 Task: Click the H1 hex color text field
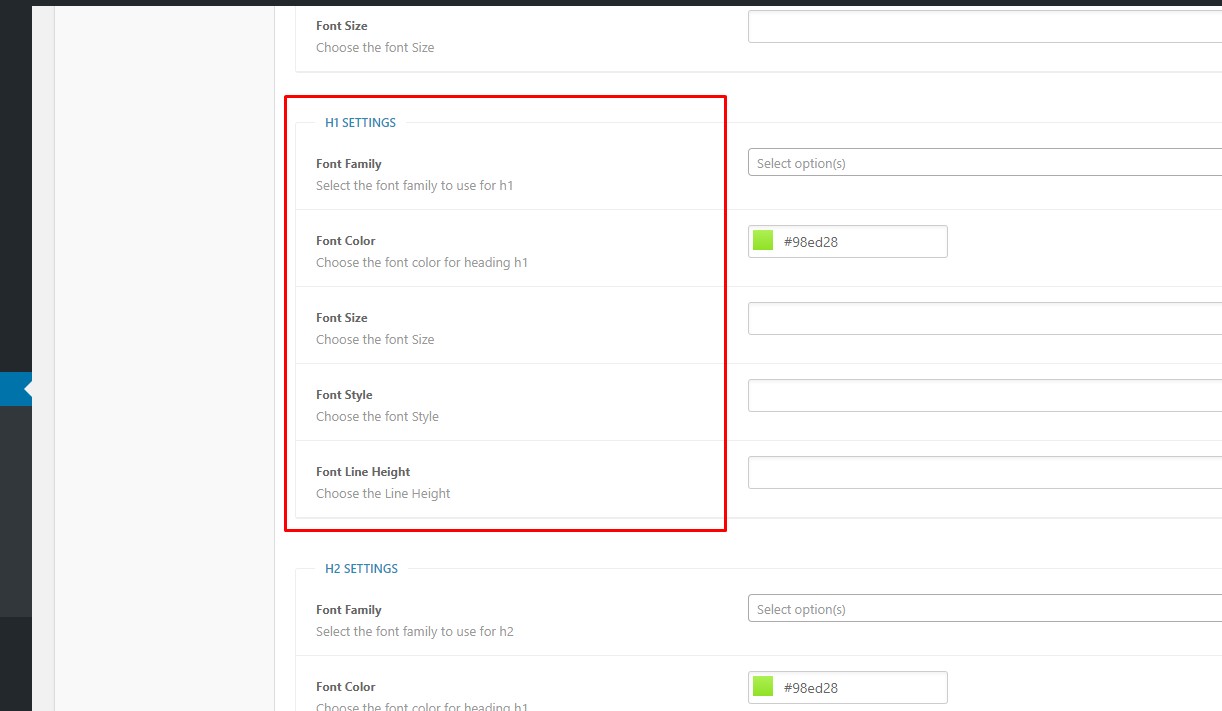pos(860,241)
